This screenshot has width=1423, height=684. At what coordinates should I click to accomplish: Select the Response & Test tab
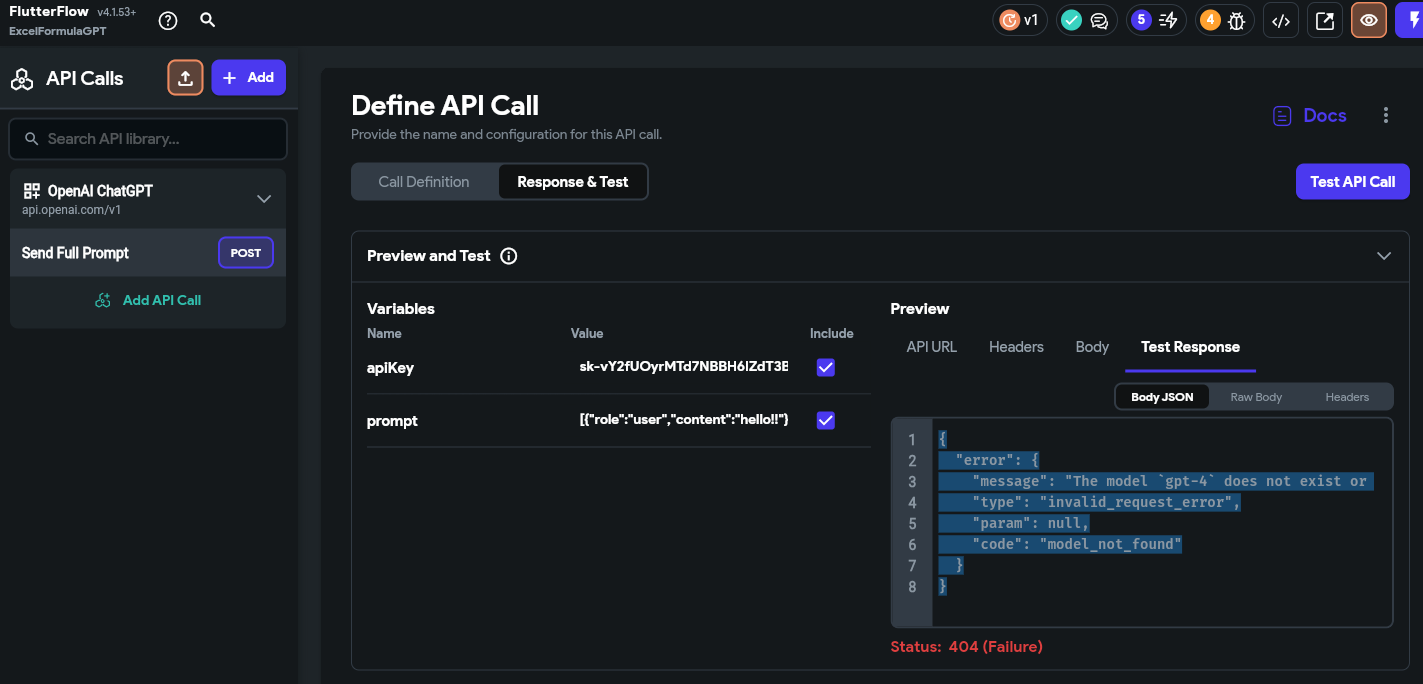[573, 182]
